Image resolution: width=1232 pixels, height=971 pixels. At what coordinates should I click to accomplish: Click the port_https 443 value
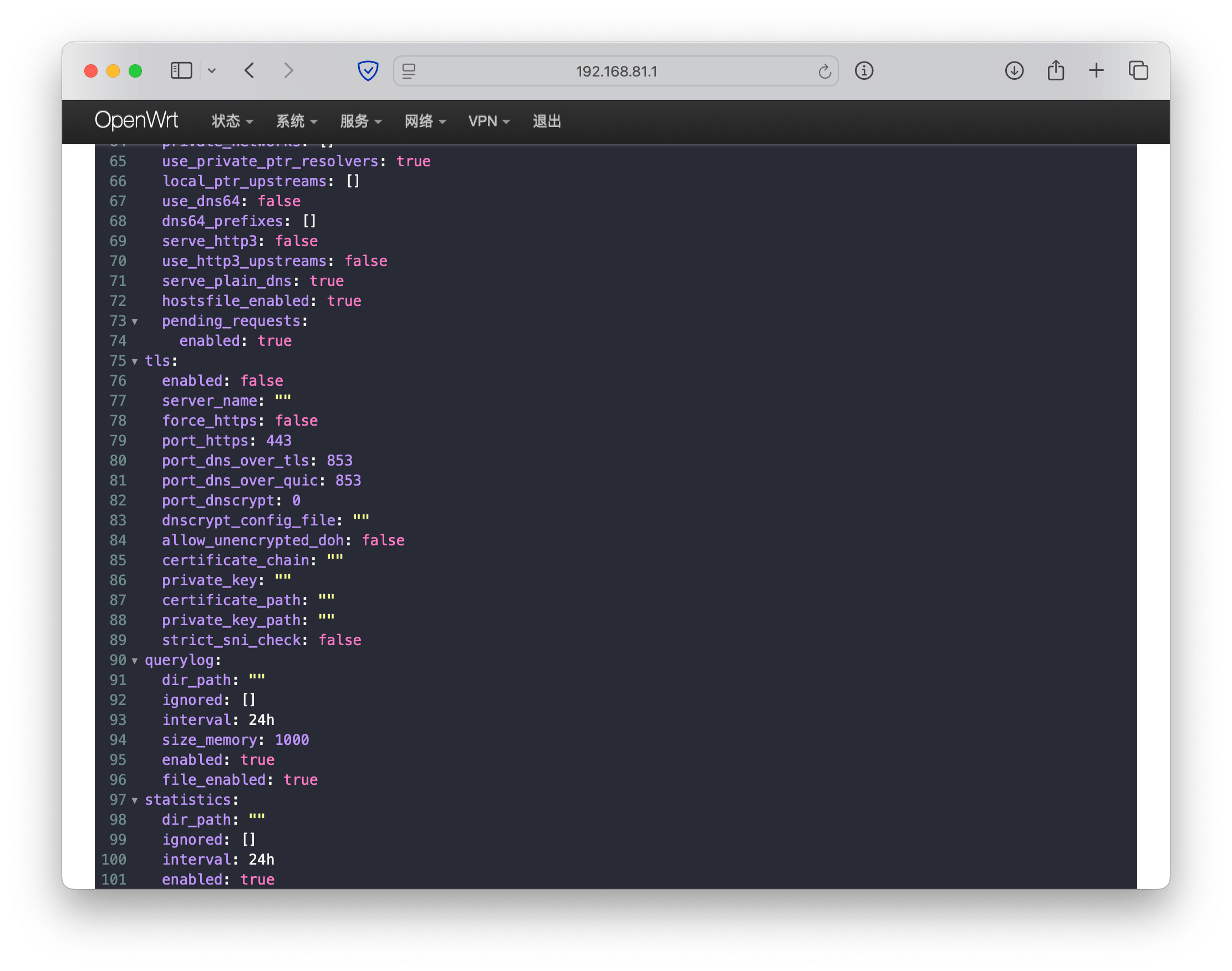click(x=279, y=441)
